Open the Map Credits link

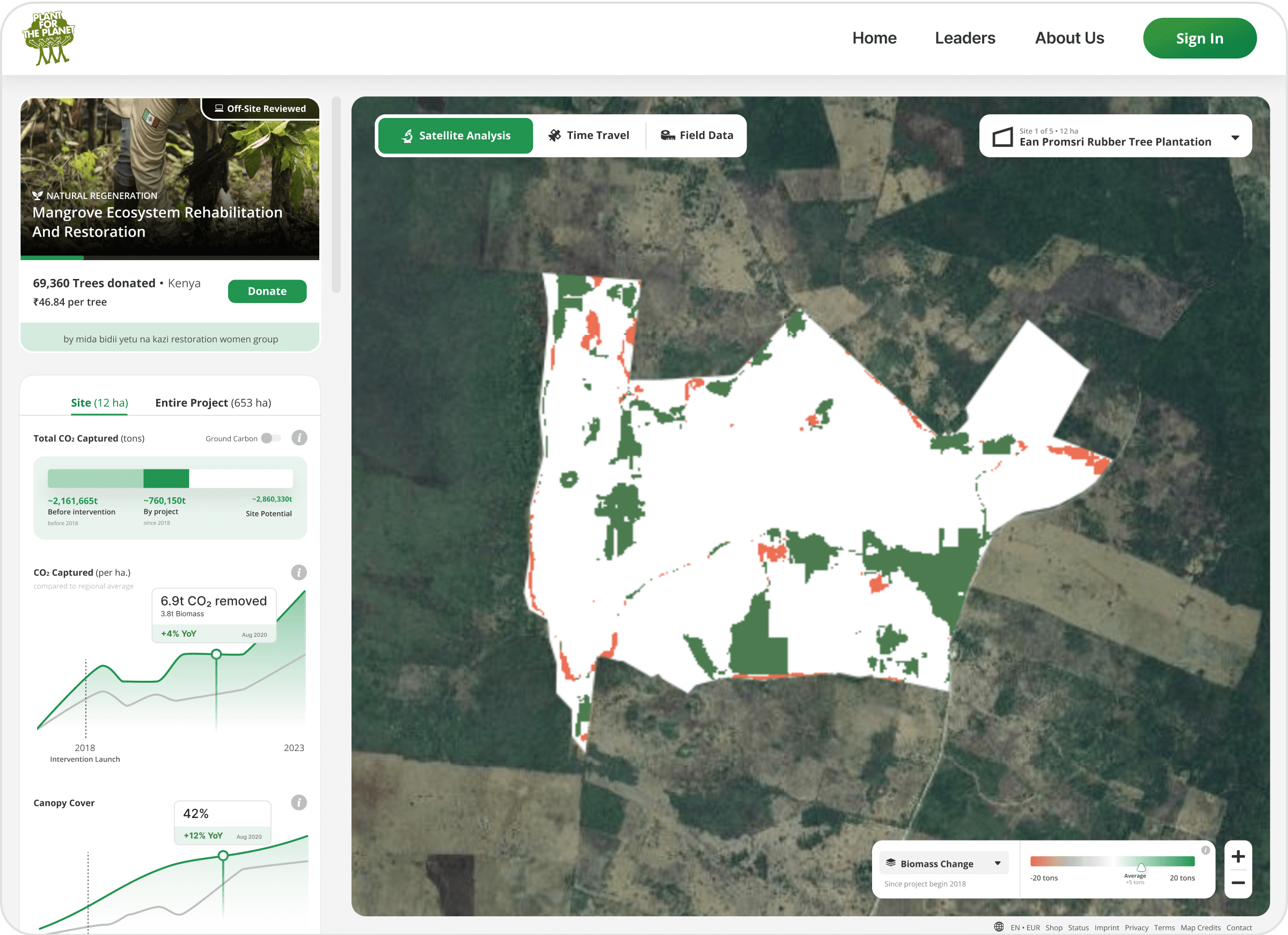coord(1201,927)
